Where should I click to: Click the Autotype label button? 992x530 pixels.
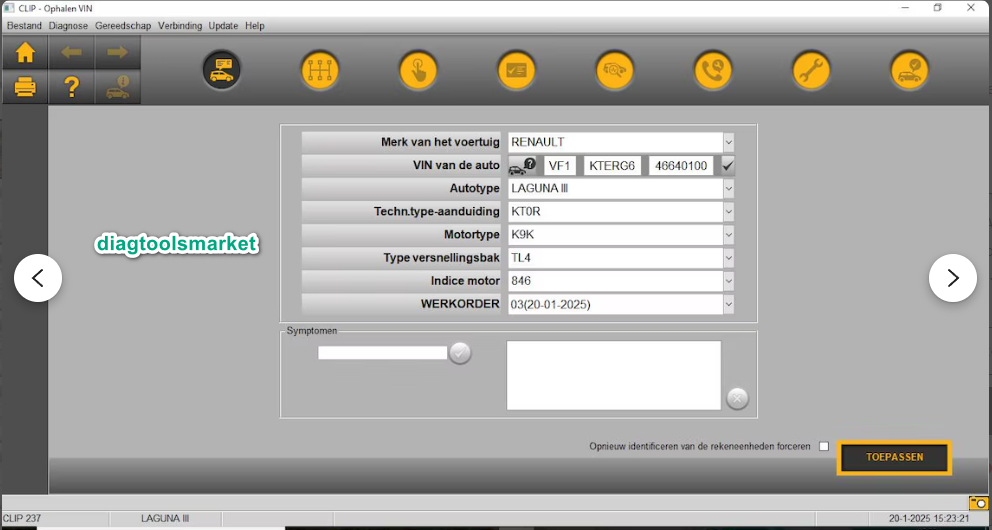402,188
